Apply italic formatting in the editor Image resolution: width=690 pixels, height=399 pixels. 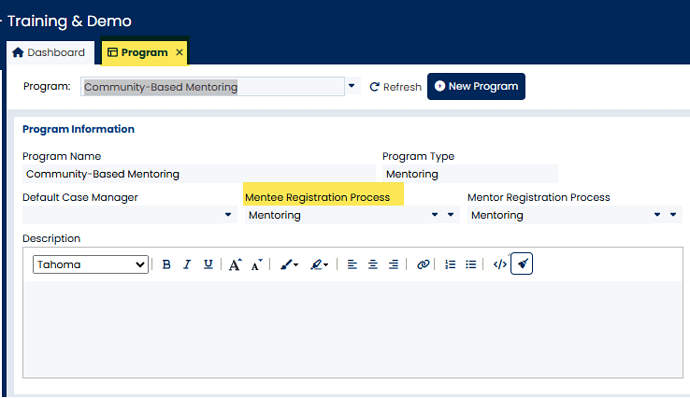(187, 264)
